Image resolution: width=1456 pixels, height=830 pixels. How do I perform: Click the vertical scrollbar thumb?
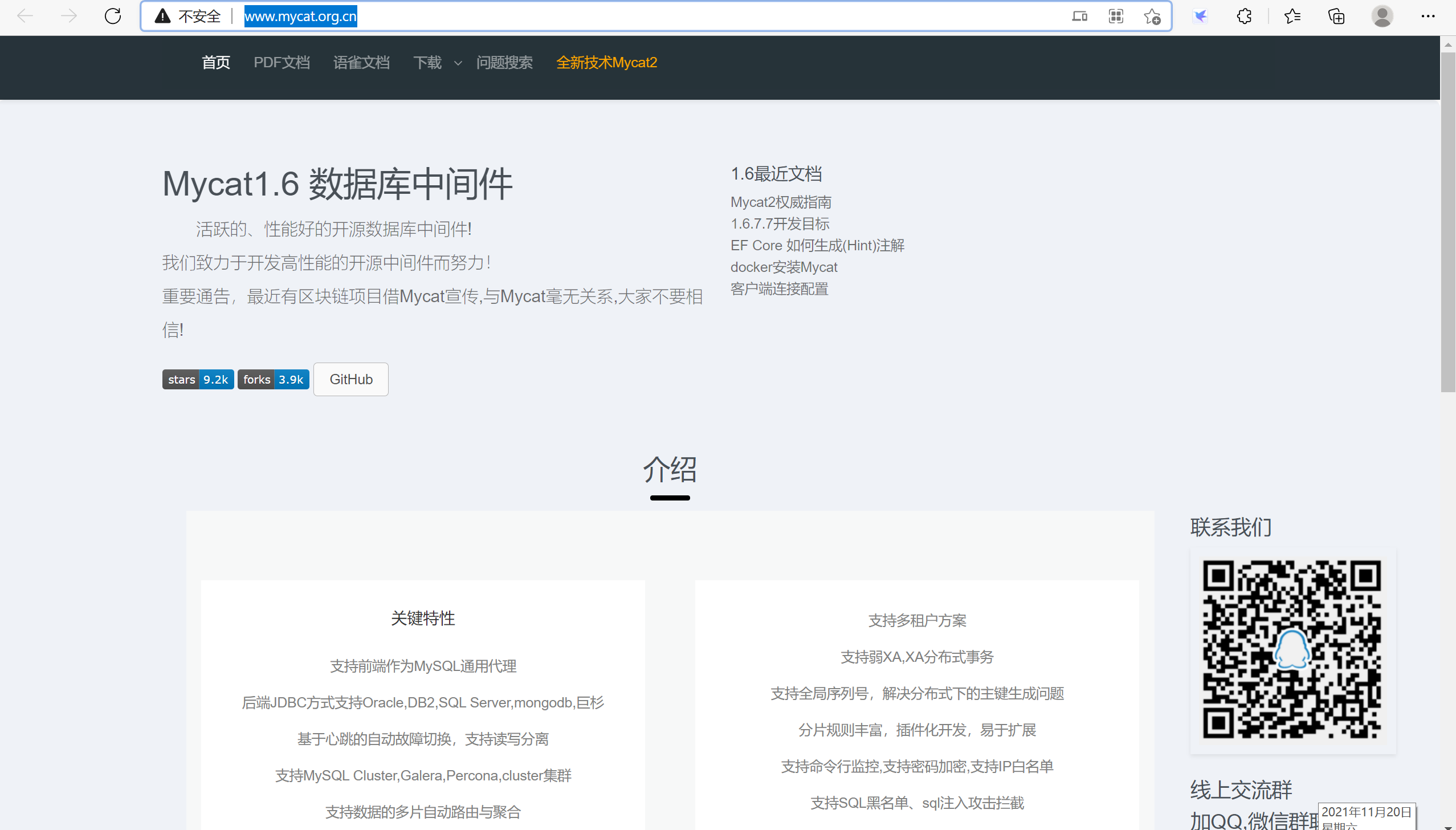(x=1448, y=222)
